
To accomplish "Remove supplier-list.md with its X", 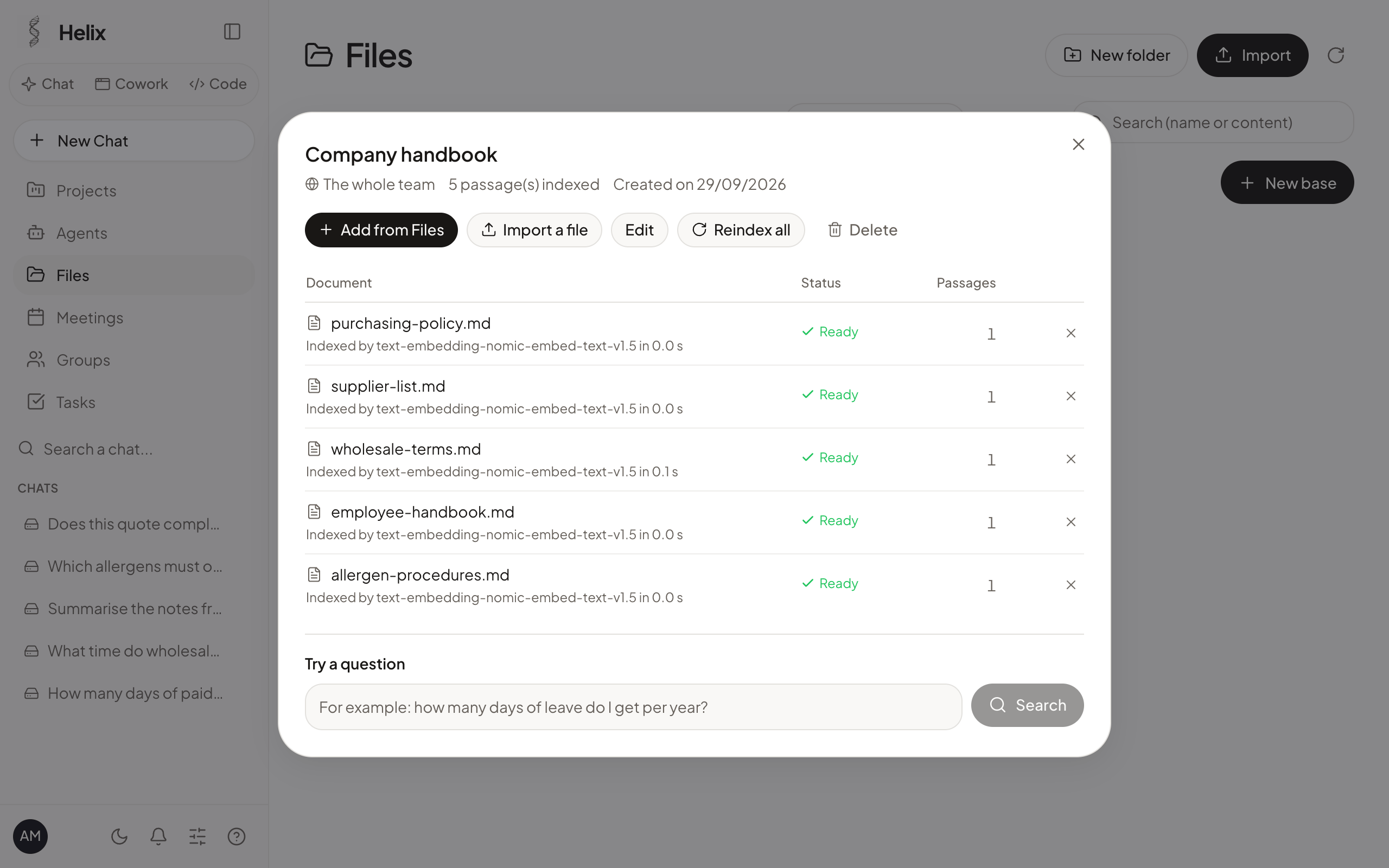I will click(1071, 396).
